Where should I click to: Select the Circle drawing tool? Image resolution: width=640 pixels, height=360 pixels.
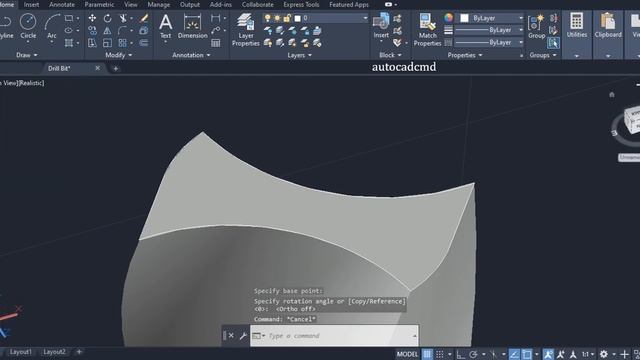pyautogui.click(x=28, y=26)
